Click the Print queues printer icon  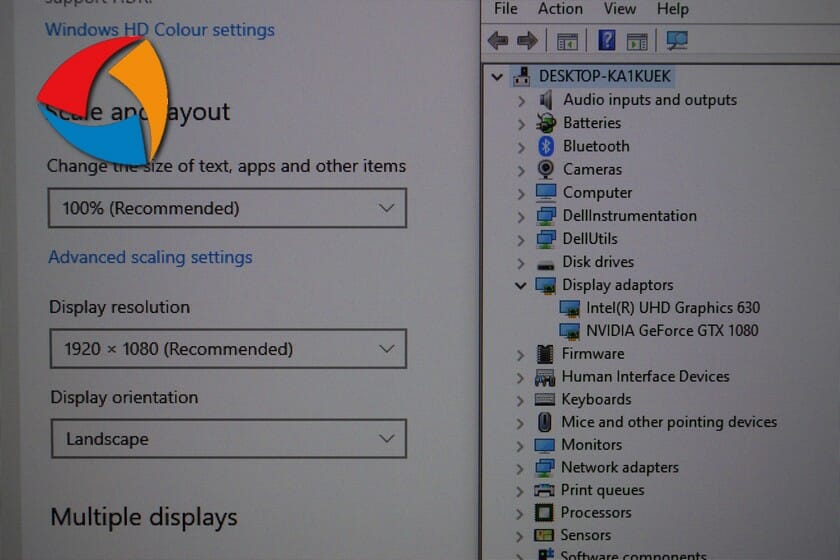click(544, 490)
